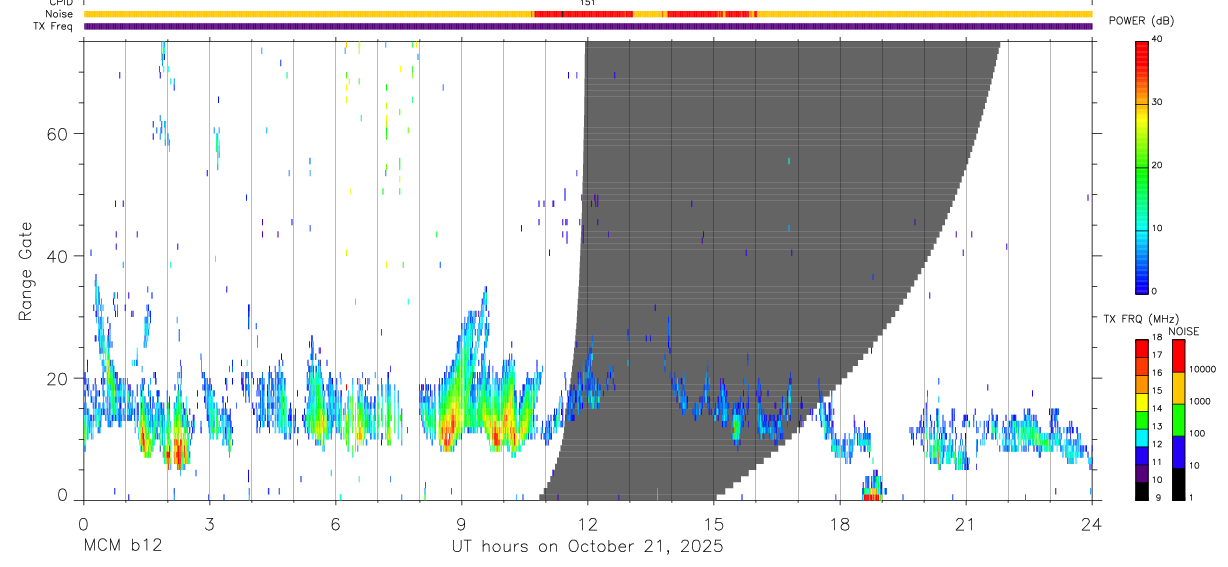Click the 'MCM b12' radar beam label
The height and width of the screenshot is (567, 1228).
122,546
